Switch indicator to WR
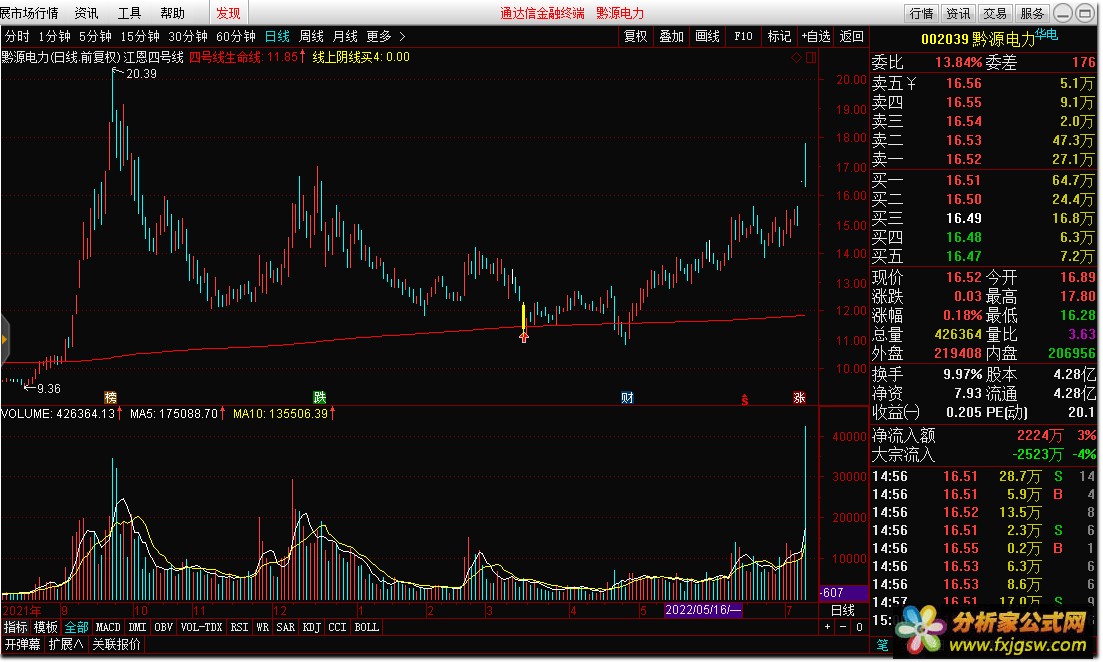1103x662 pixels. point(262,627)
